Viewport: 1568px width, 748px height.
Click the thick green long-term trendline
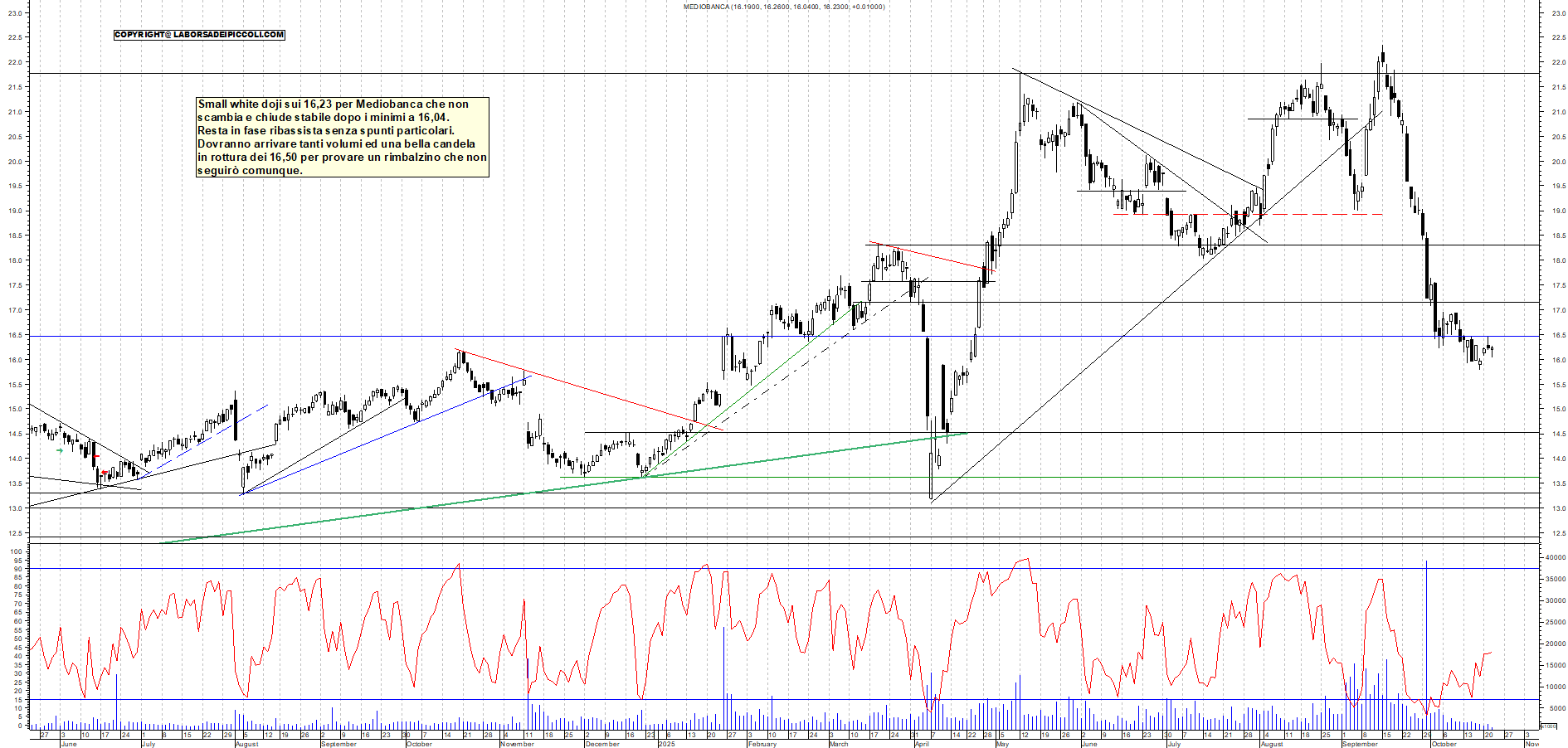[x=581, y=485]
